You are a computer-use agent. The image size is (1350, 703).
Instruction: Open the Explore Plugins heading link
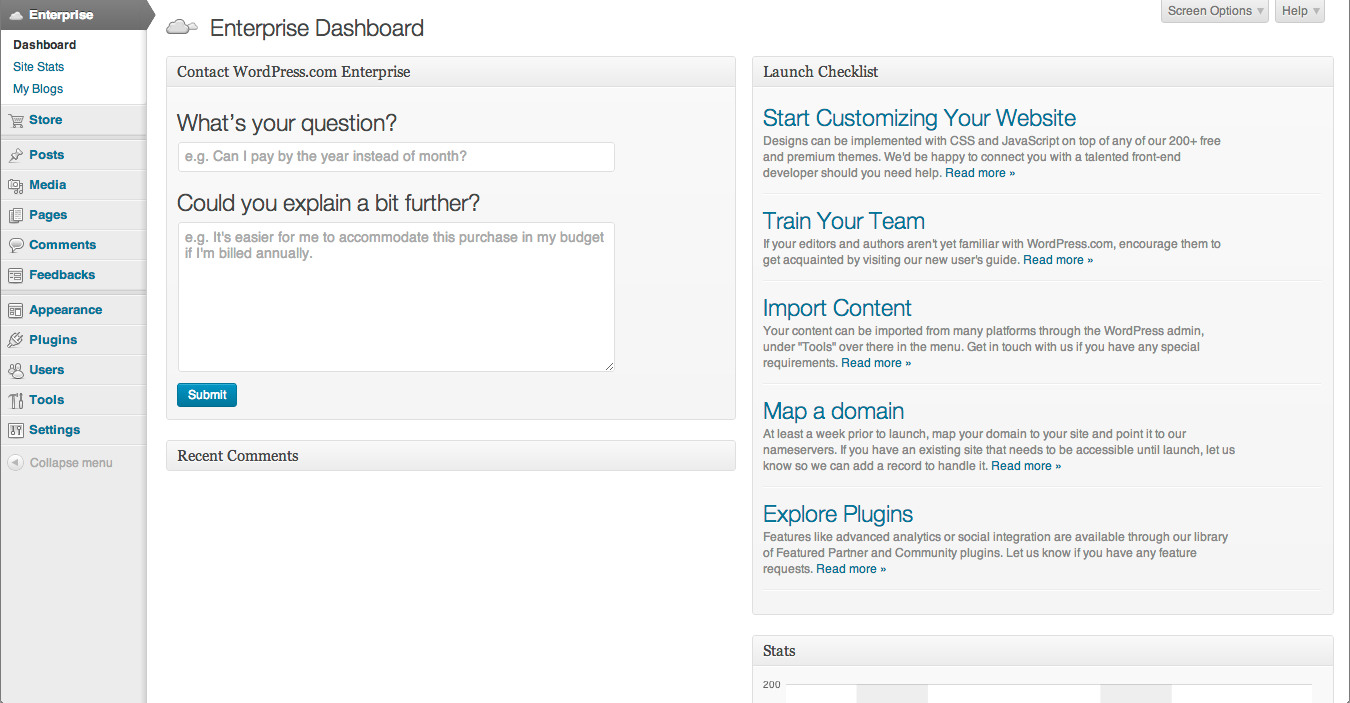pos(838,514)
